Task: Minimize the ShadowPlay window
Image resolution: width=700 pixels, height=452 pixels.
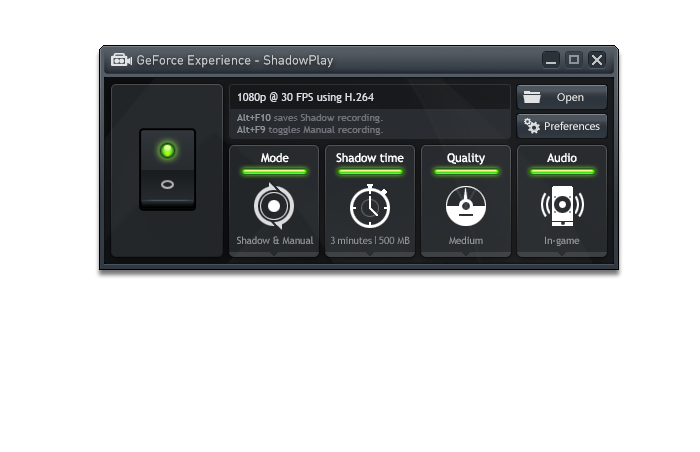Action: click(x=551, y=60)
